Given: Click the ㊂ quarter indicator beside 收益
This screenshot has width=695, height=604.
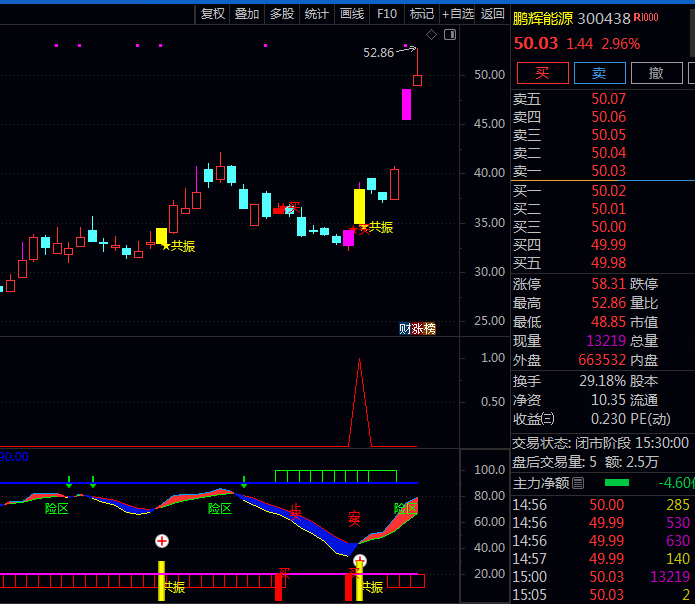Looking at the screenshot, I should (548, 419).
